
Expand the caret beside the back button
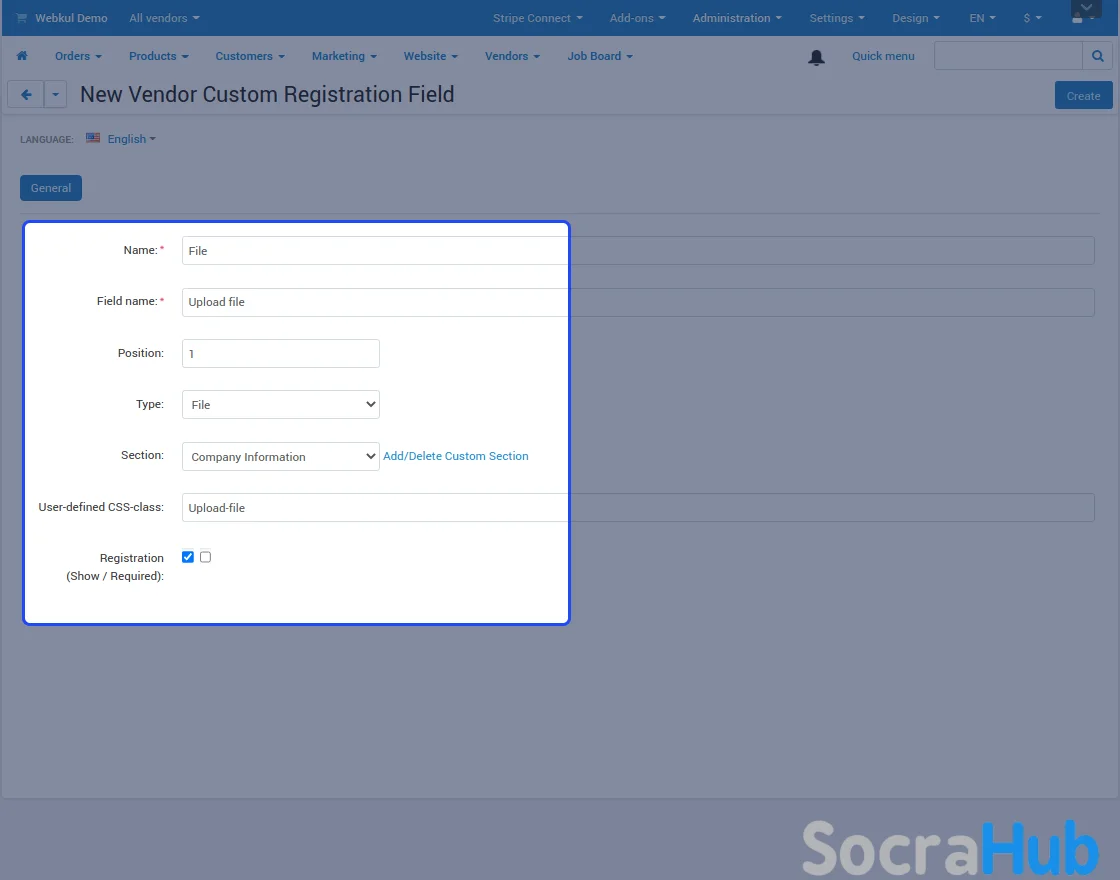(x=56, y=95)
